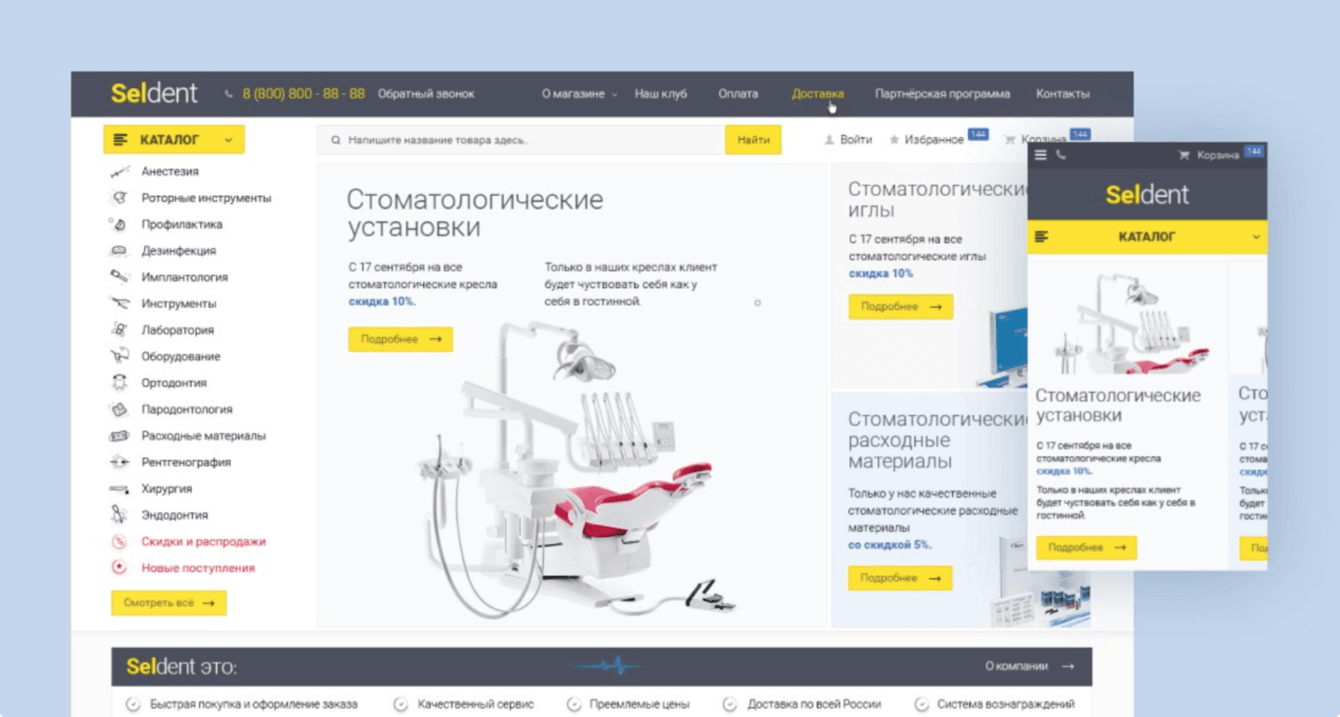Click the search input field

coord(521,140)
